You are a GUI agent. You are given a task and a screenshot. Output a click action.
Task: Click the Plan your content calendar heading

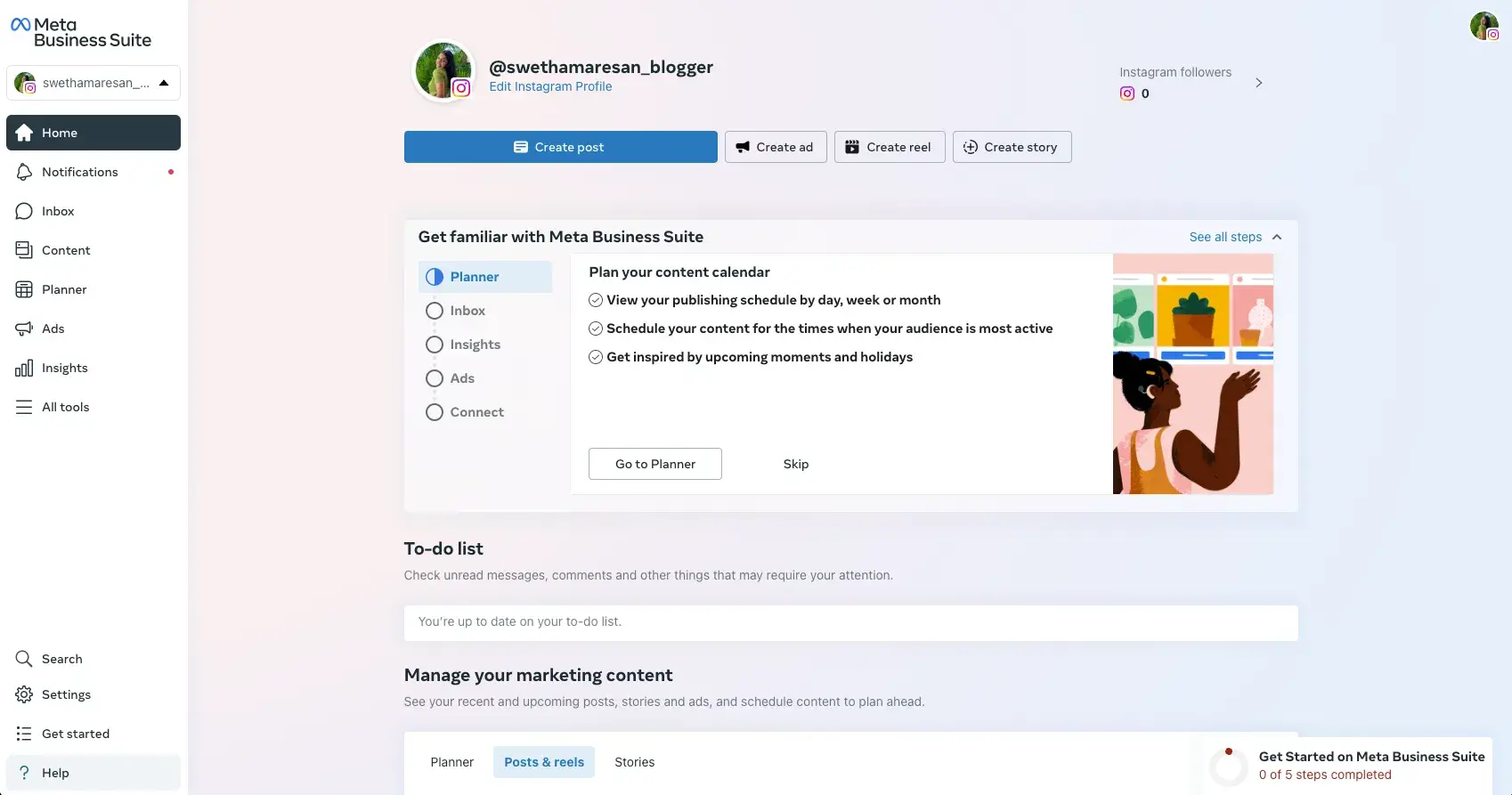[679, 272]
